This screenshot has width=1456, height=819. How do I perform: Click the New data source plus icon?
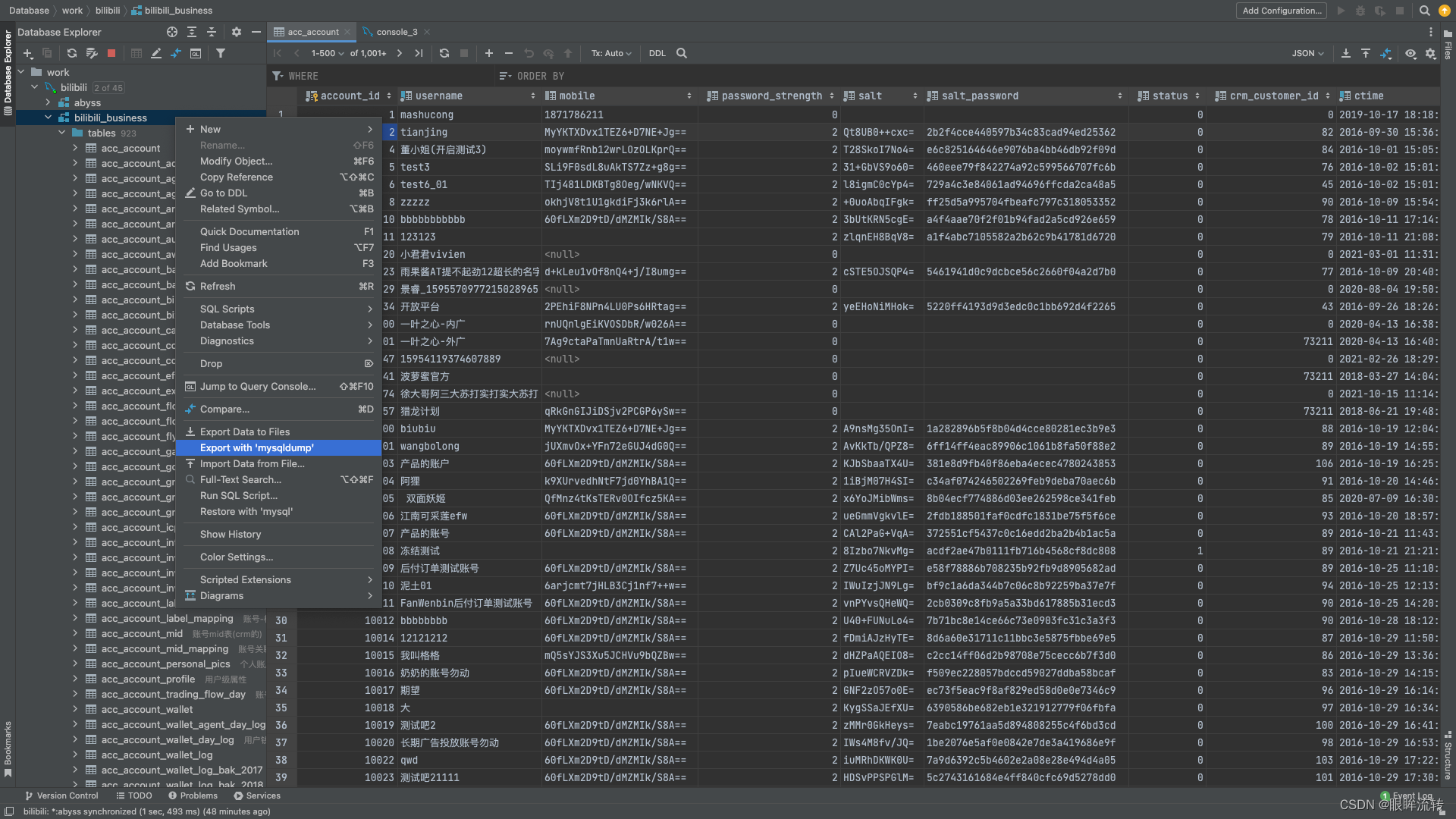[27, 54]
